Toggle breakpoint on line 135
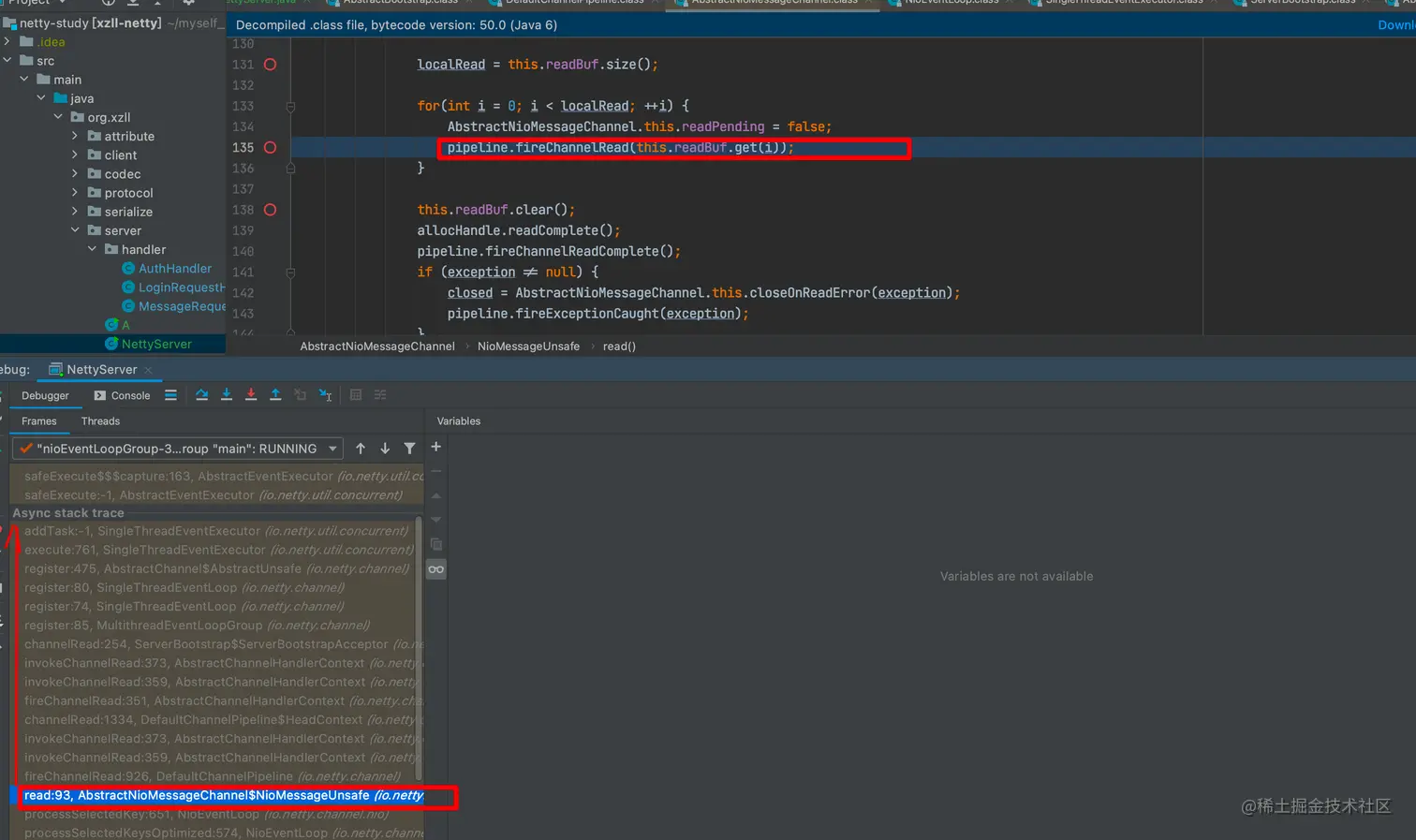This screenshot has height=840, width=1416. click(270, 148)
